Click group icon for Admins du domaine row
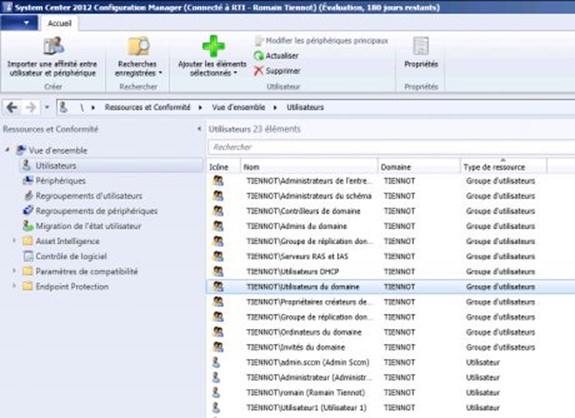The height and width of the screenshot is (418, 575). pyautogui.click(x=218, y=226)
